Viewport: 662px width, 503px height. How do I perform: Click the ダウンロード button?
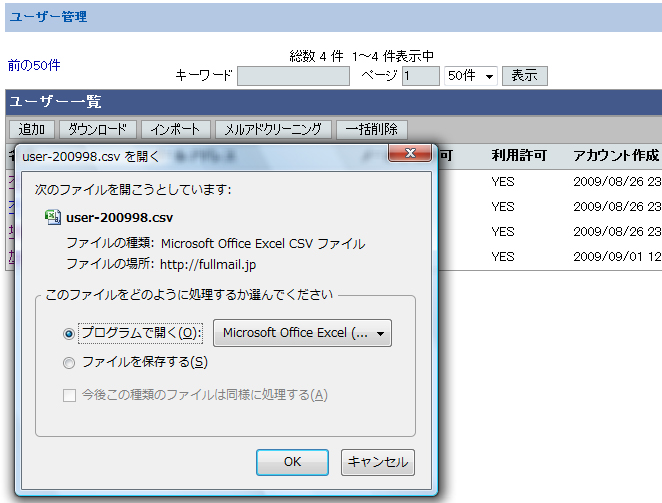pyautogui.click(x=98, y=129)
